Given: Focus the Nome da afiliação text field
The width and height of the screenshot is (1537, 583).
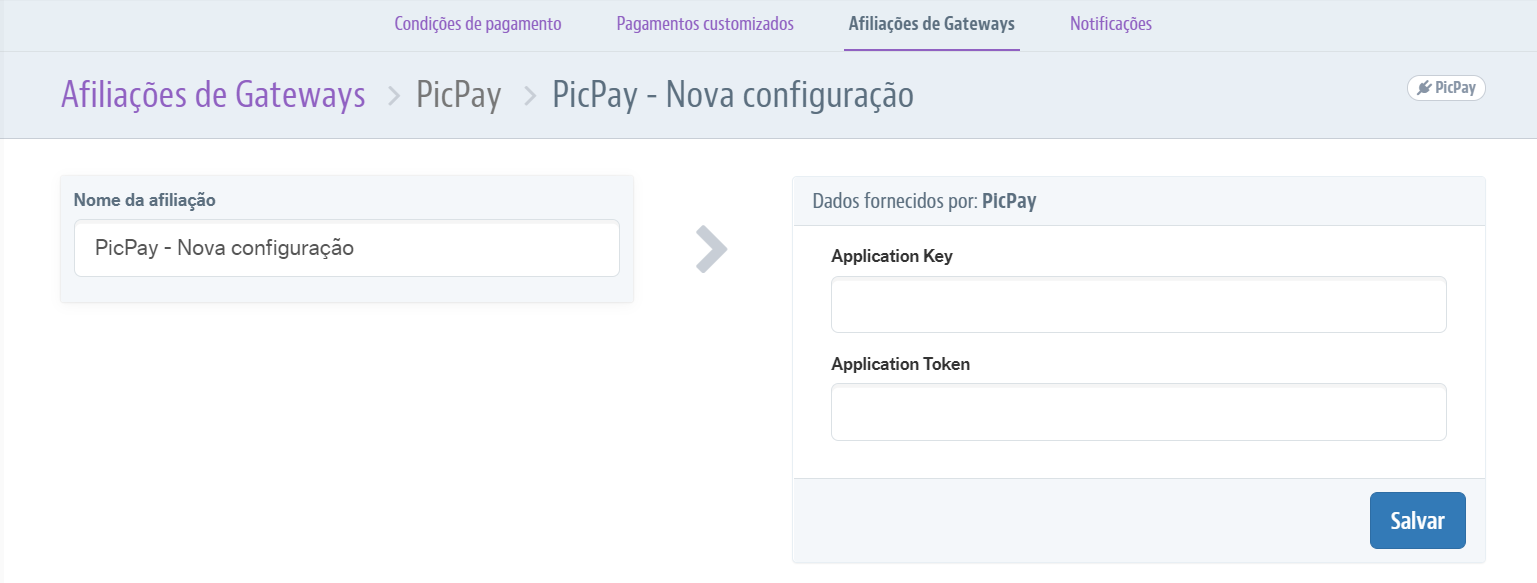Looking at the screenshot, I should tap(347, 248).
